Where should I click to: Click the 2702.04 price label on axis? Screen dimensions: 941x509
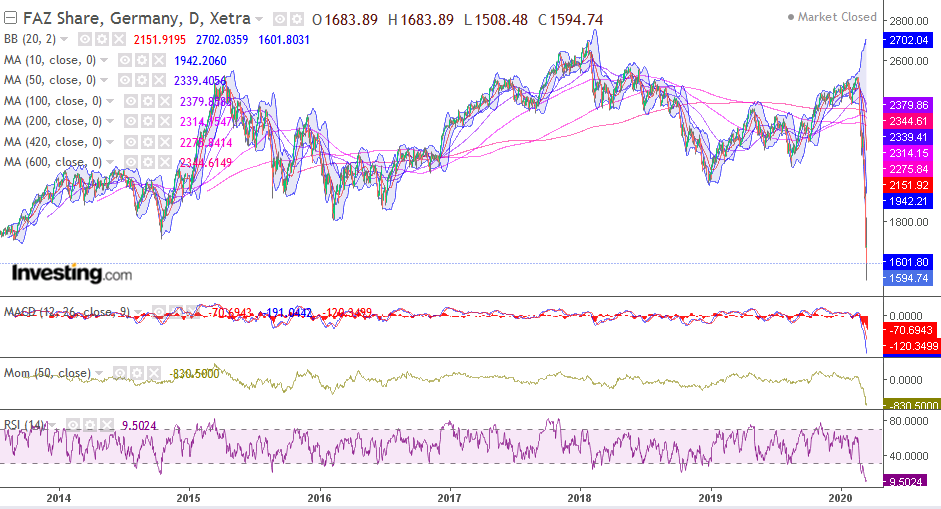coord(909,40)
